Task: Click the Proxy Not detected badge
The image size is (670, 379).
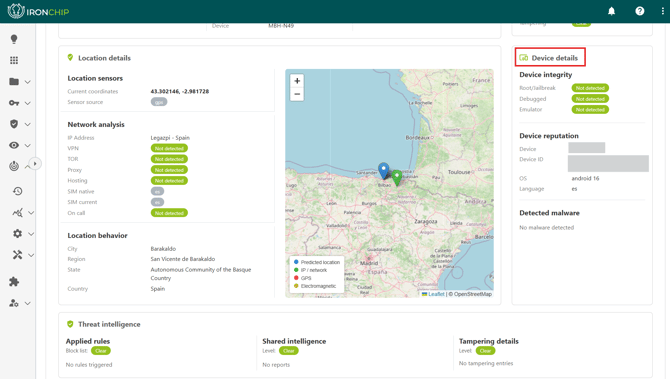Action: pos(169,170)
